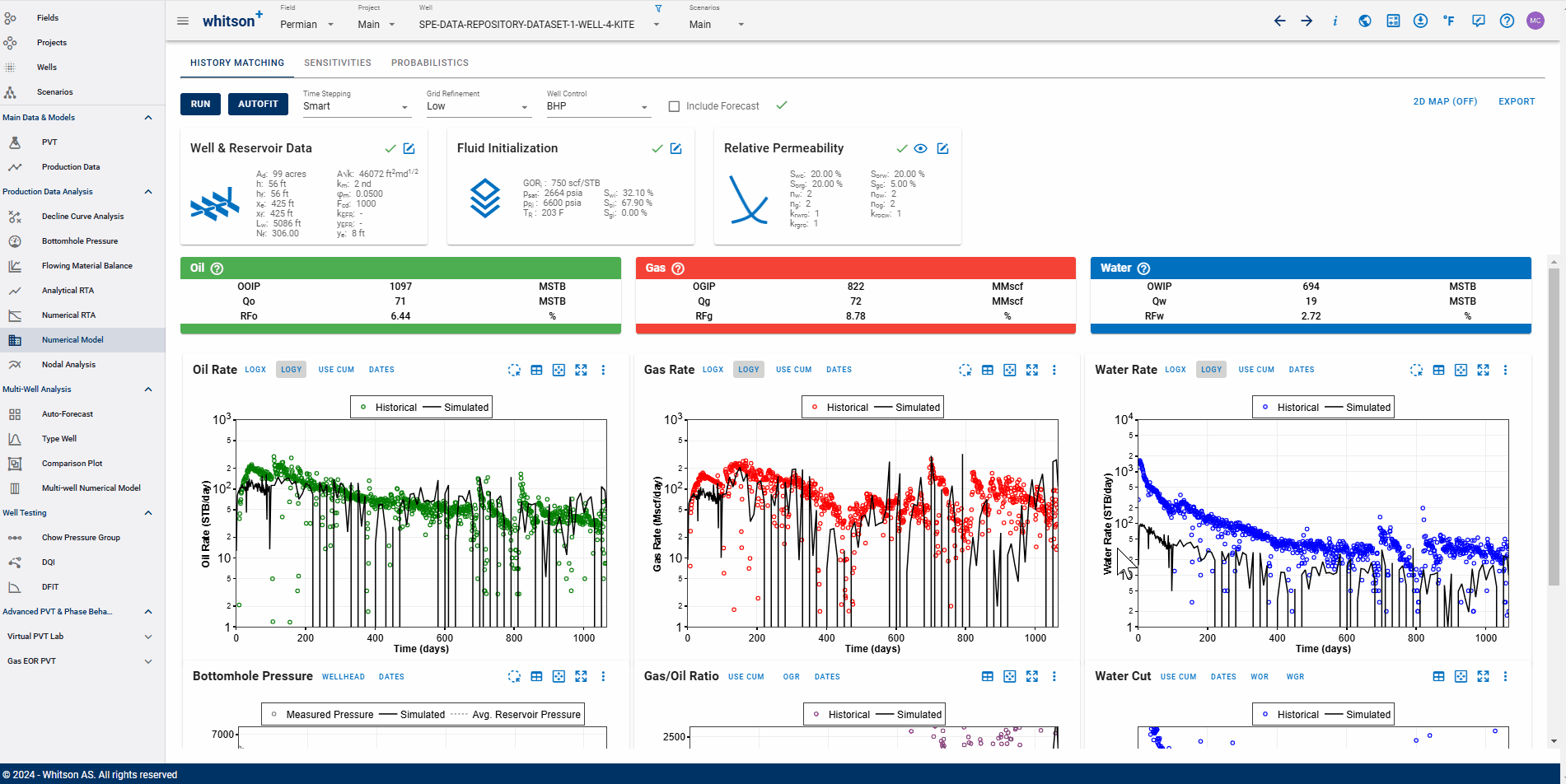Image resolution: width=1566 pixels, height=784 pixels.
Task: Show Water summary help tooltip icon
Action: pyautogui.click(x=1143, y=268)
